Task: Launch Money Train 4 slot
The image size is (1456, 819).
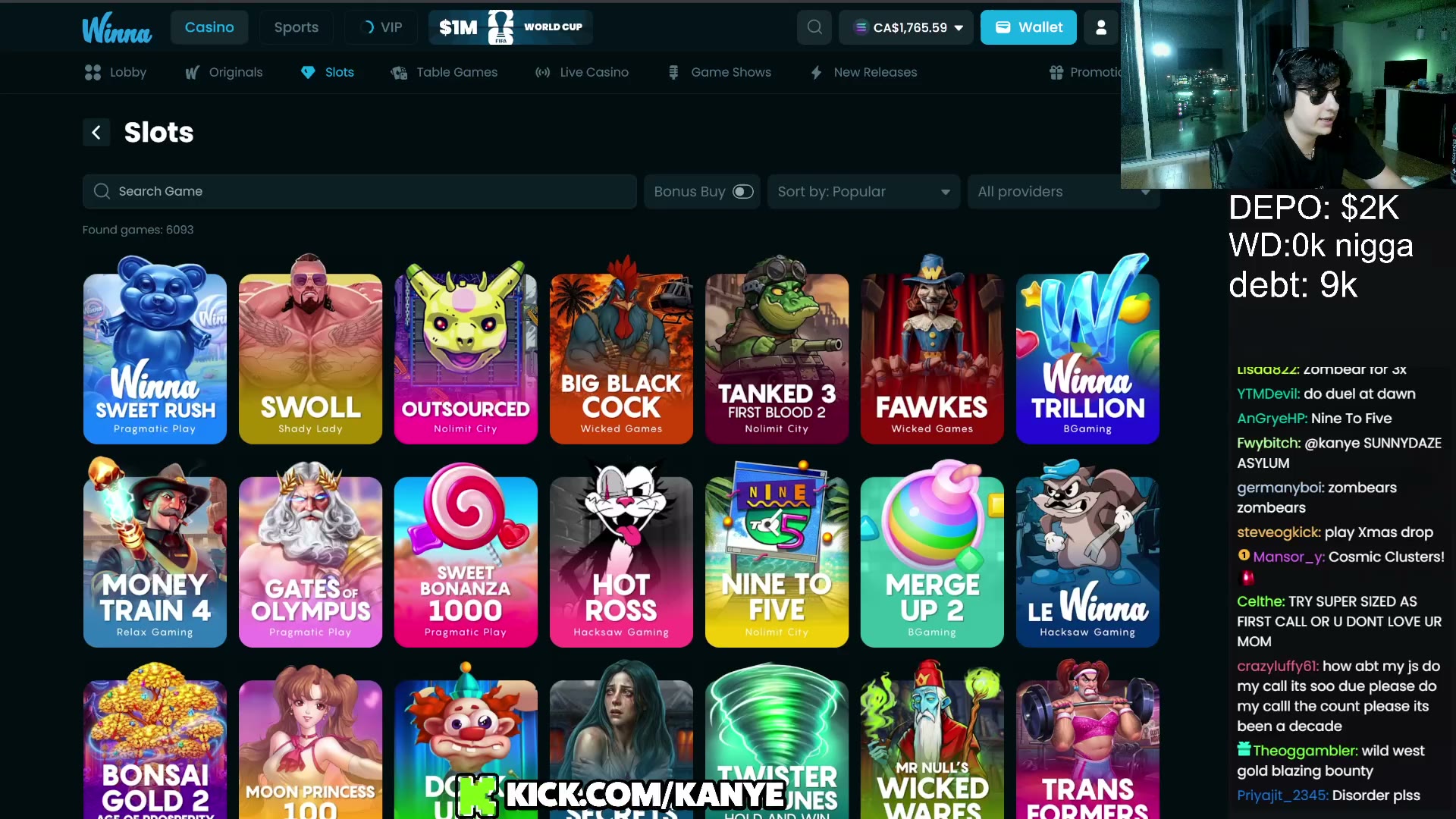Action: (x=155, y=553)
